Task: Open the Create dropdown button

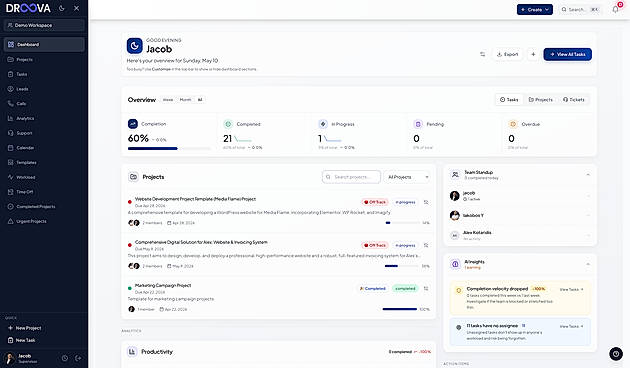Action: click(x=535, y=10)
